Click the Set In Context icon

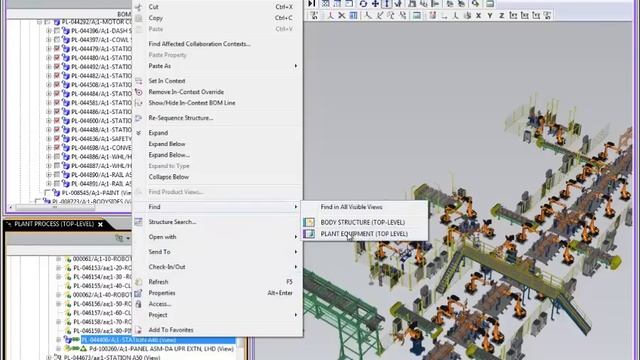[x=139, y=81]
